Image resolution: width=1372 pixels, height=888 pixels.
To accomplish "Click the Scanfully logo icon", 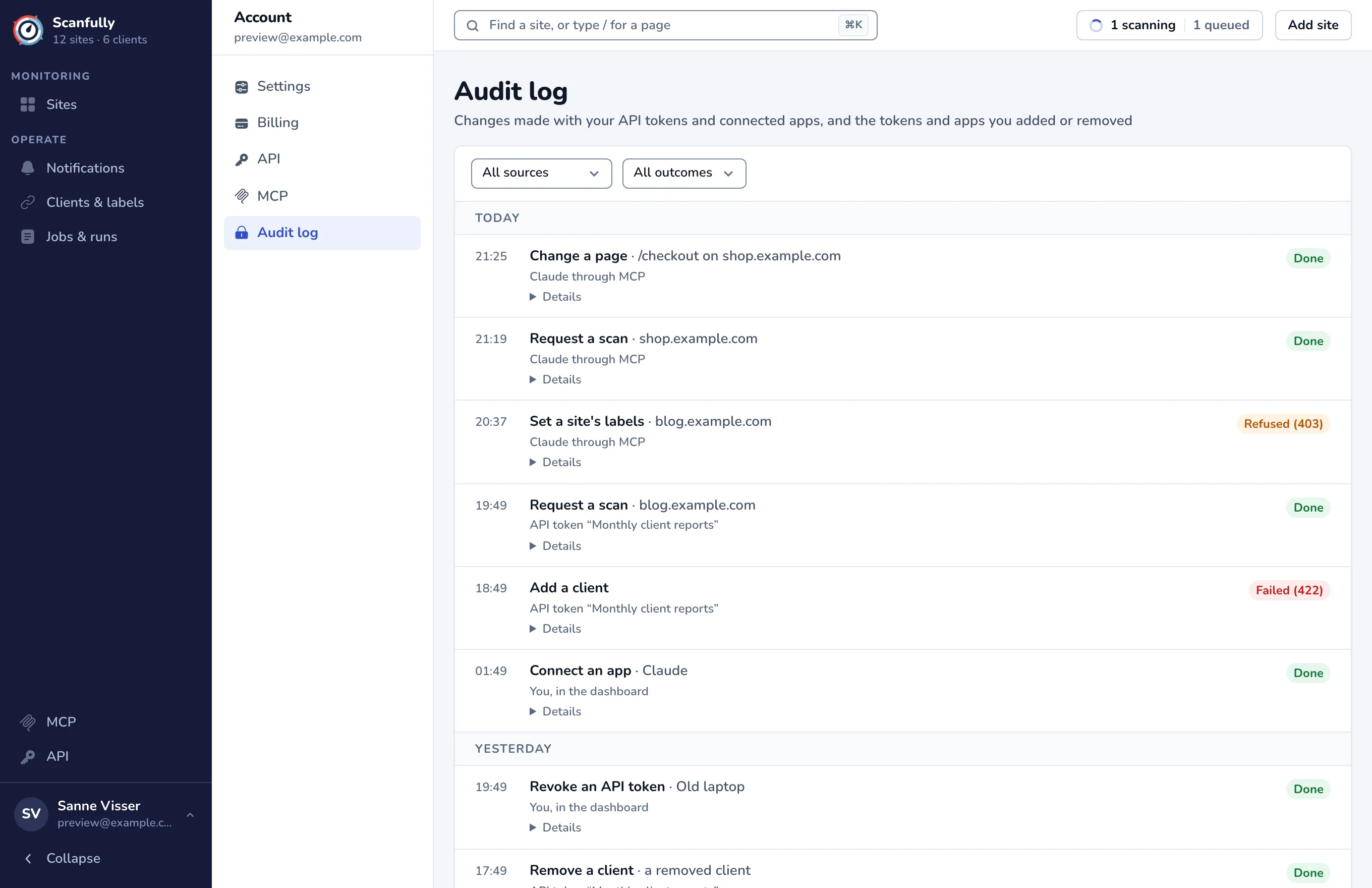I will [x=28, y=30].
